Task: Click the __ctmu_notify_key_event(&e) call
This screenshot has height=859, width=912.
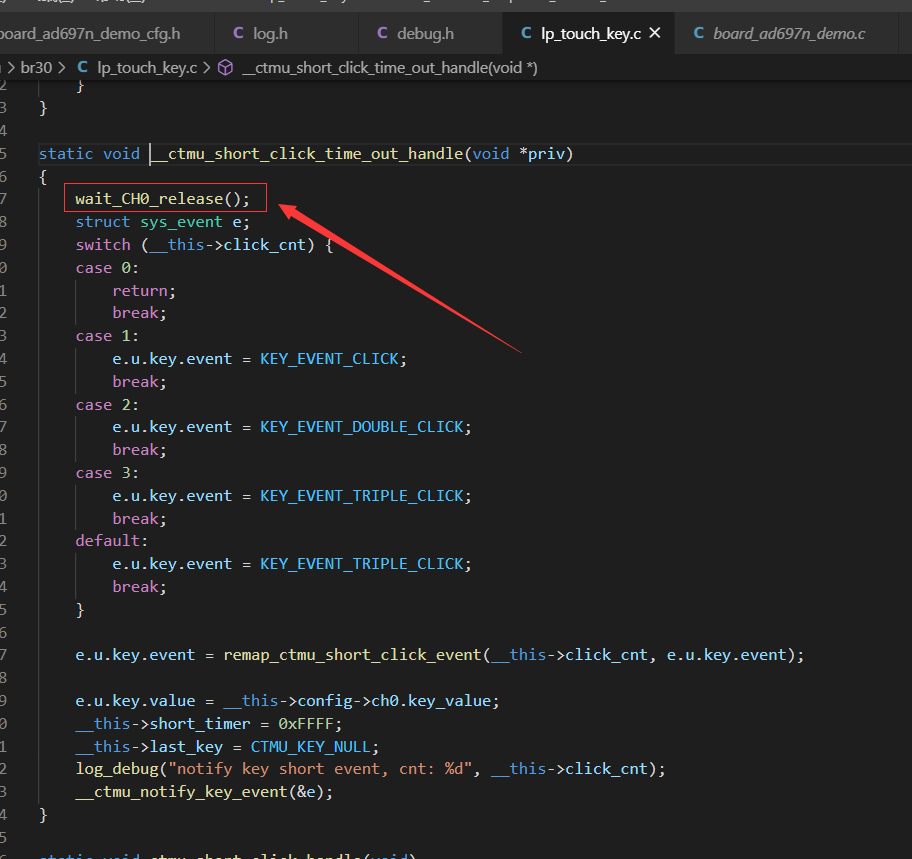Action: [204, 792]
